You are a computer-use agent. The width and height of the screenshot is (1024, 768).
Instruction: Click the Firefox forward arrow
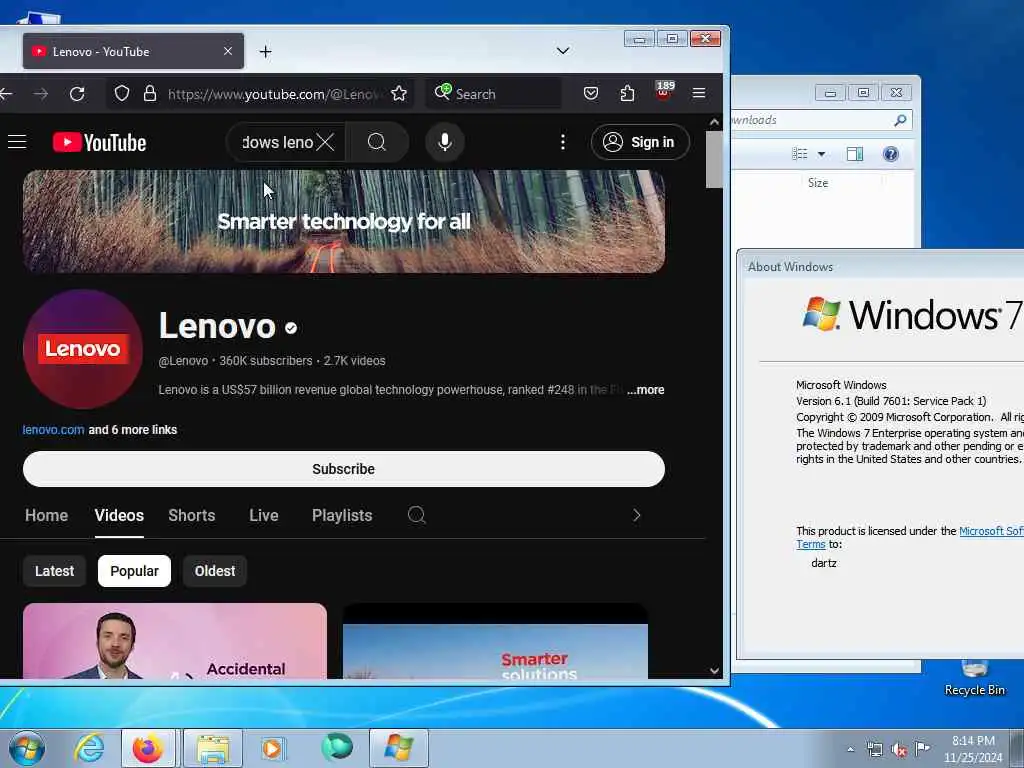40,93
